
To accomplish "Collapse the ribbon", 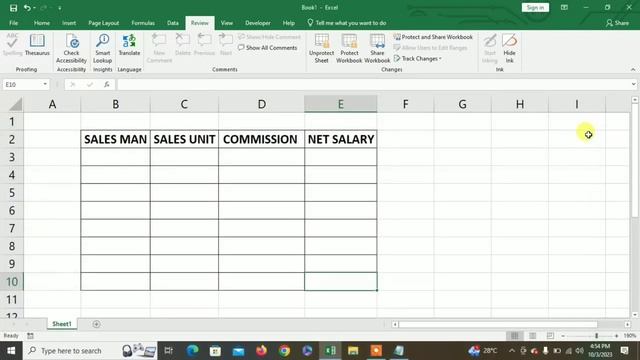I will pos(633,70).
